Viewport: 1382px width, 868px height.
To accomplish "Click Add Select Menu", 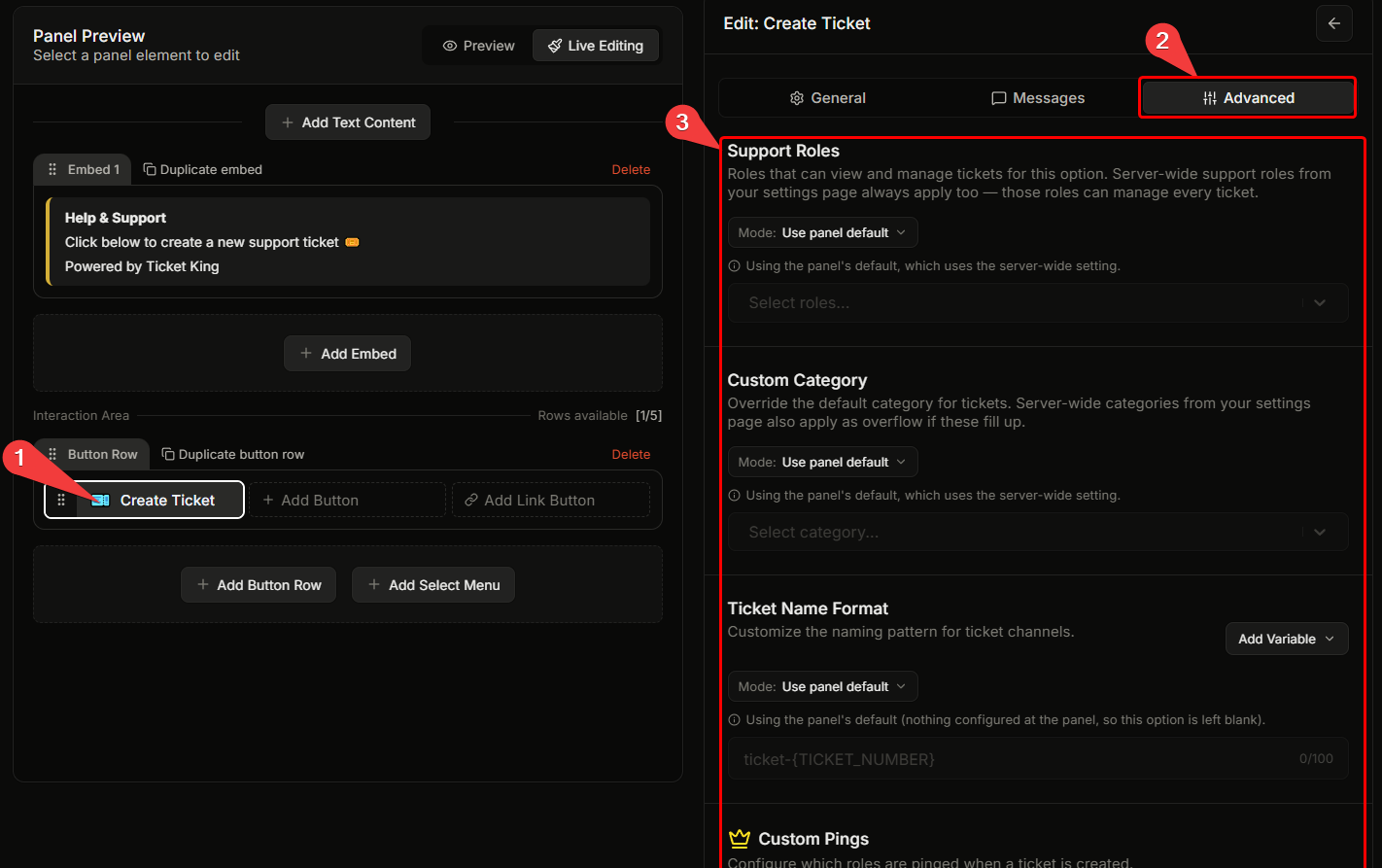I will tap(433, 585).
